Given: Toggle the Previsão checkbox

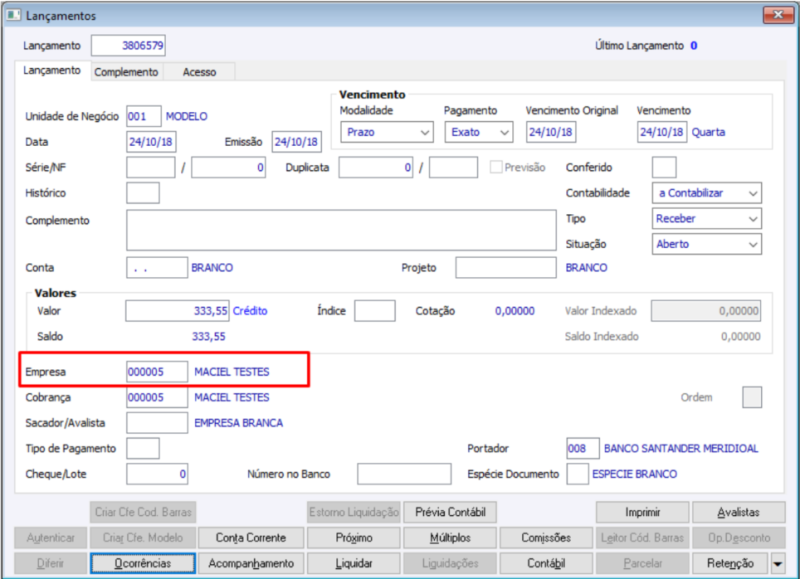Looking at the screenshot, I should pyautogui.click(x=495, y=167).
